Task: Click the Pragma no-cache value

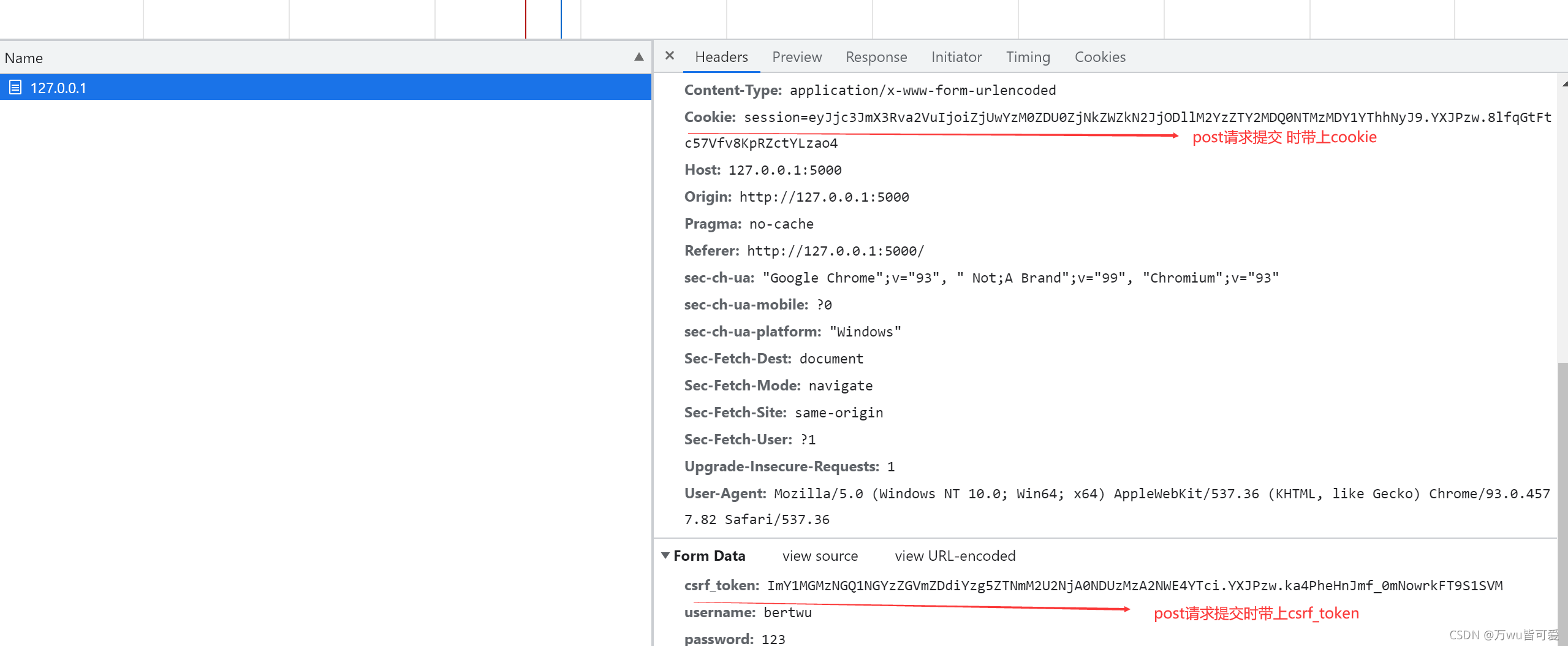Action: (x=781, y=224)
